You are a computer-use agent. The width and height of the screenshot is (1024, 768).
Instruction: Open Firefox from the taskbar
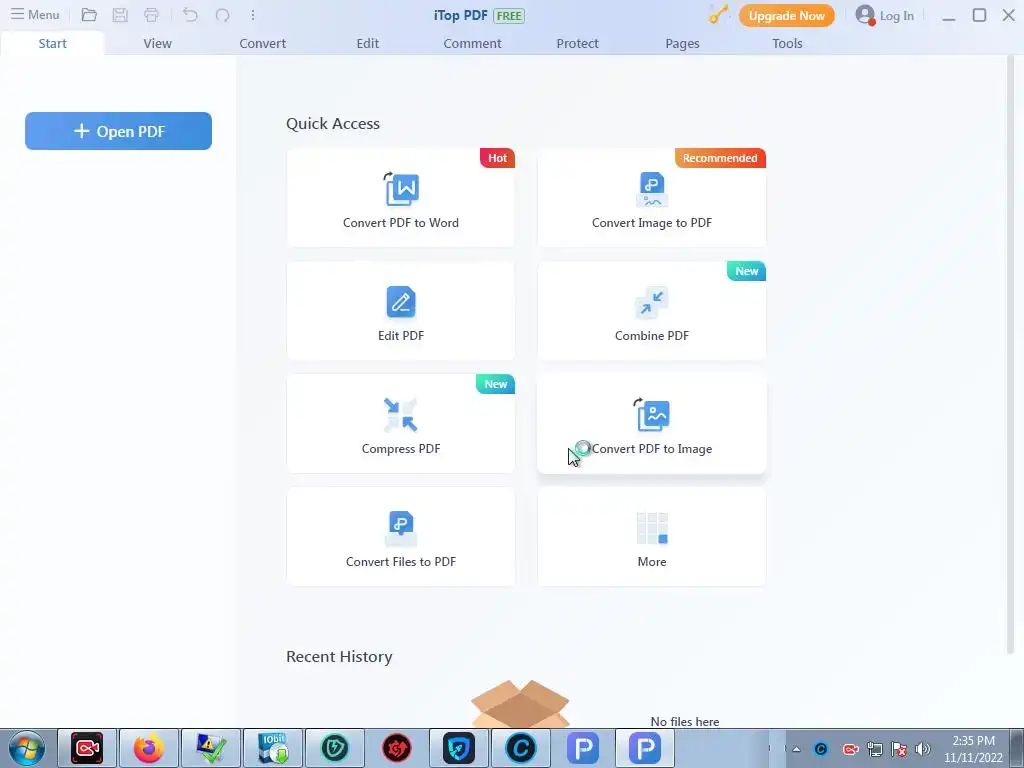pos(149,748)
